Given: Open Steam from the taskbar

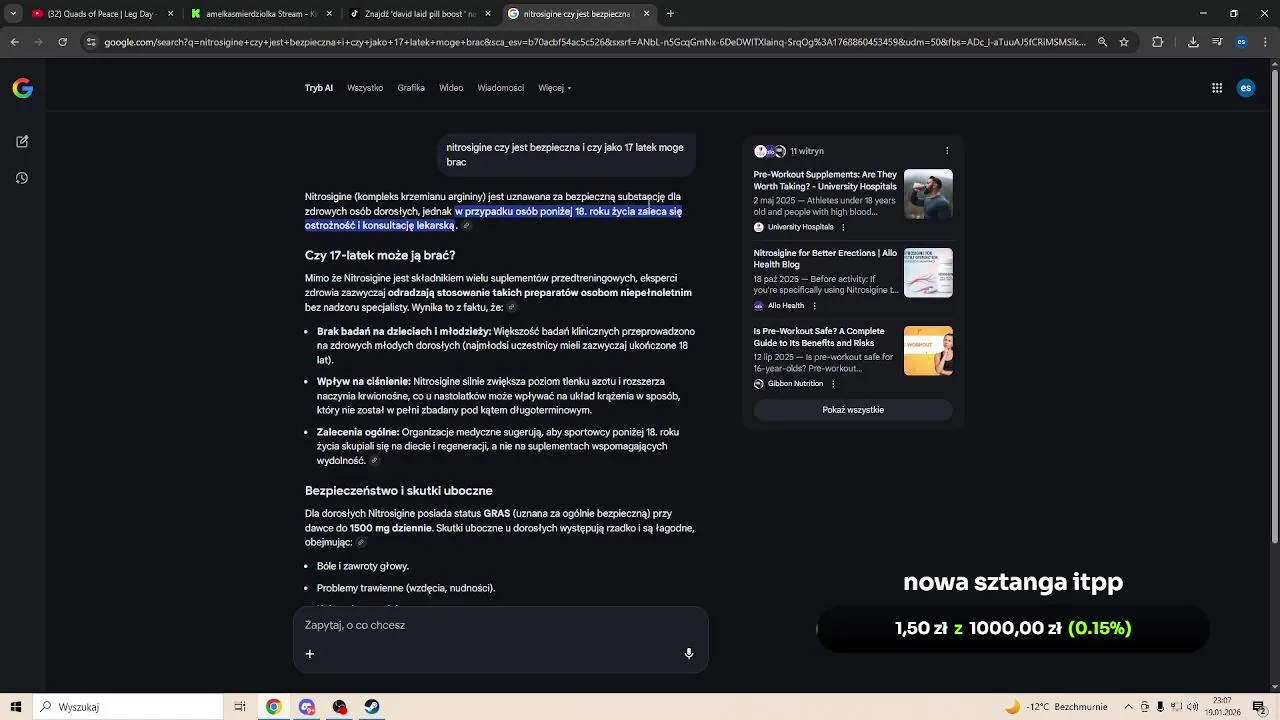Looking at the screenshot, I should [x=372, y=707].
